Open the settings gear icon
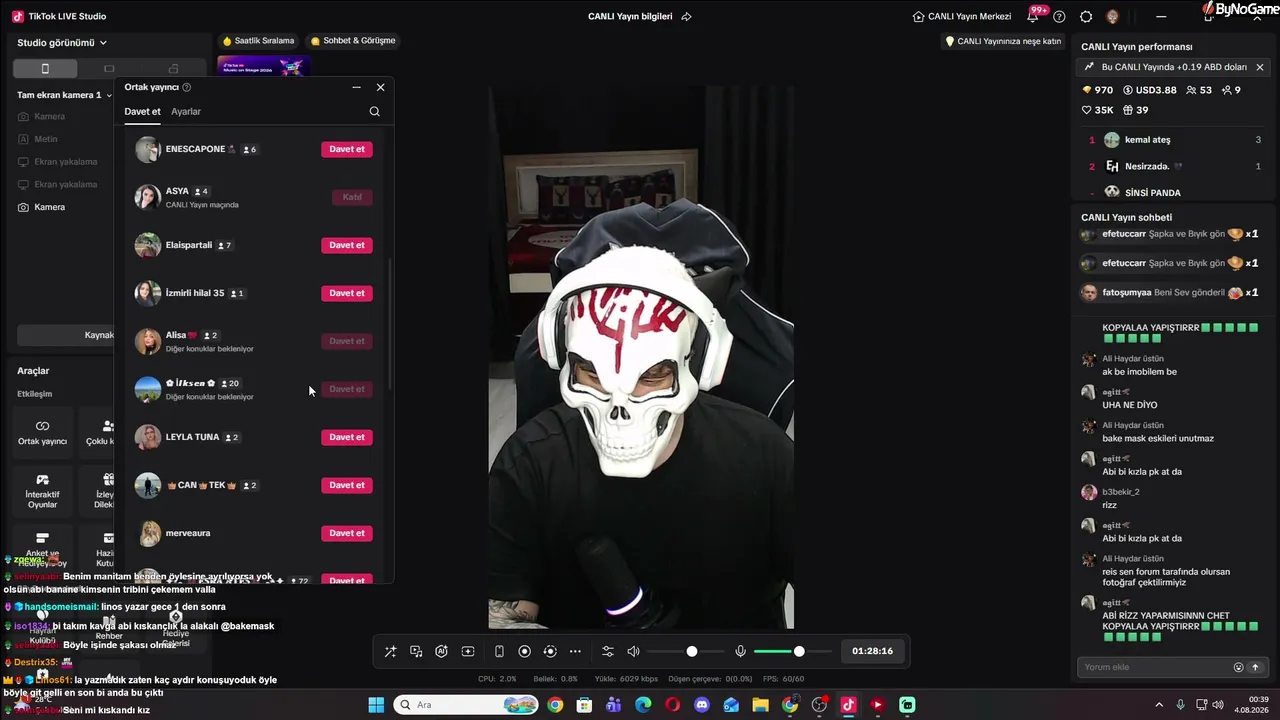Viewport: 1280px width, 720px height. click(x=1086, y=17)
